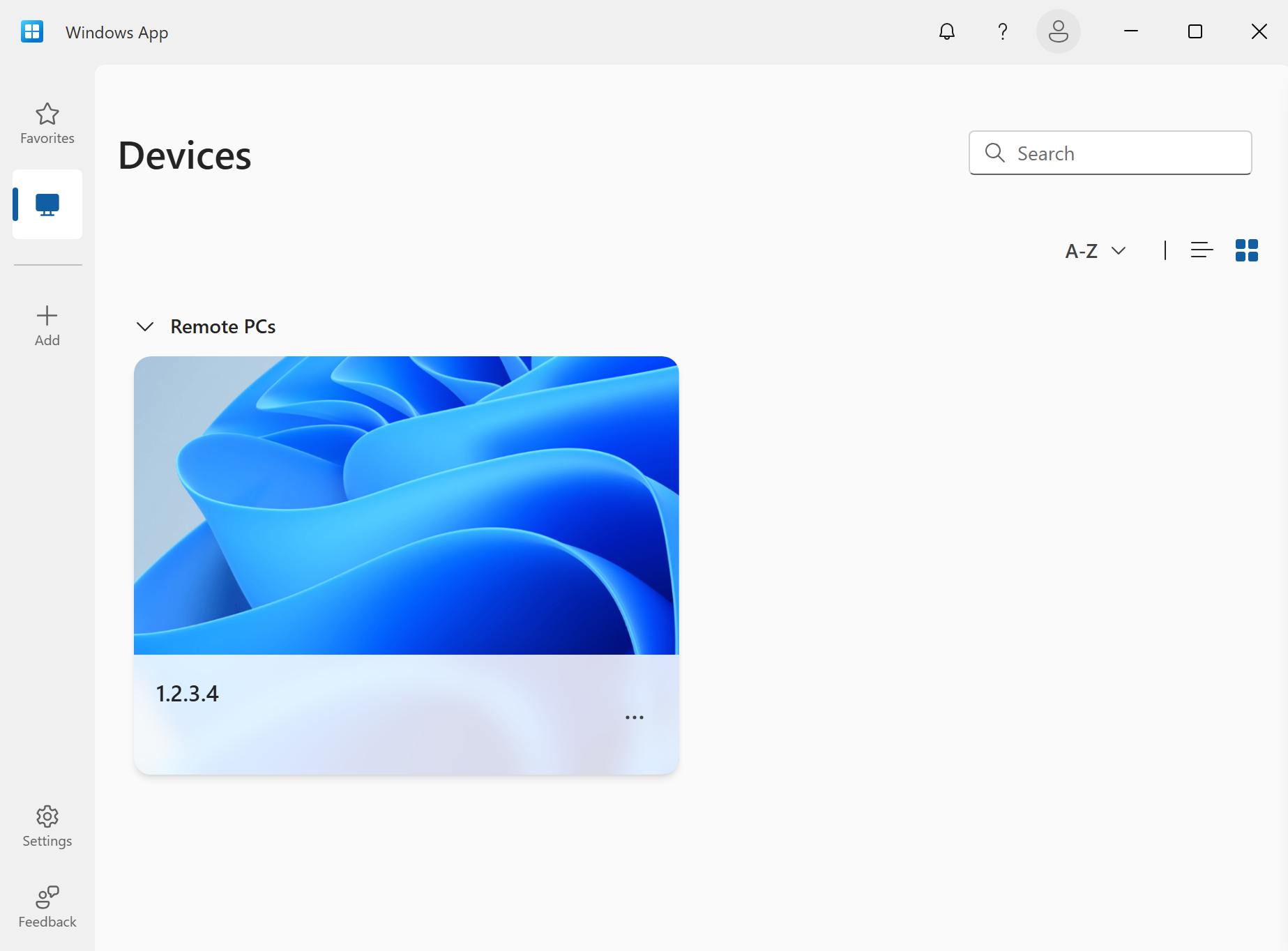The image size is (1288, 951).
Task: Open Settings from the sidebar
Action: (47, 827)
